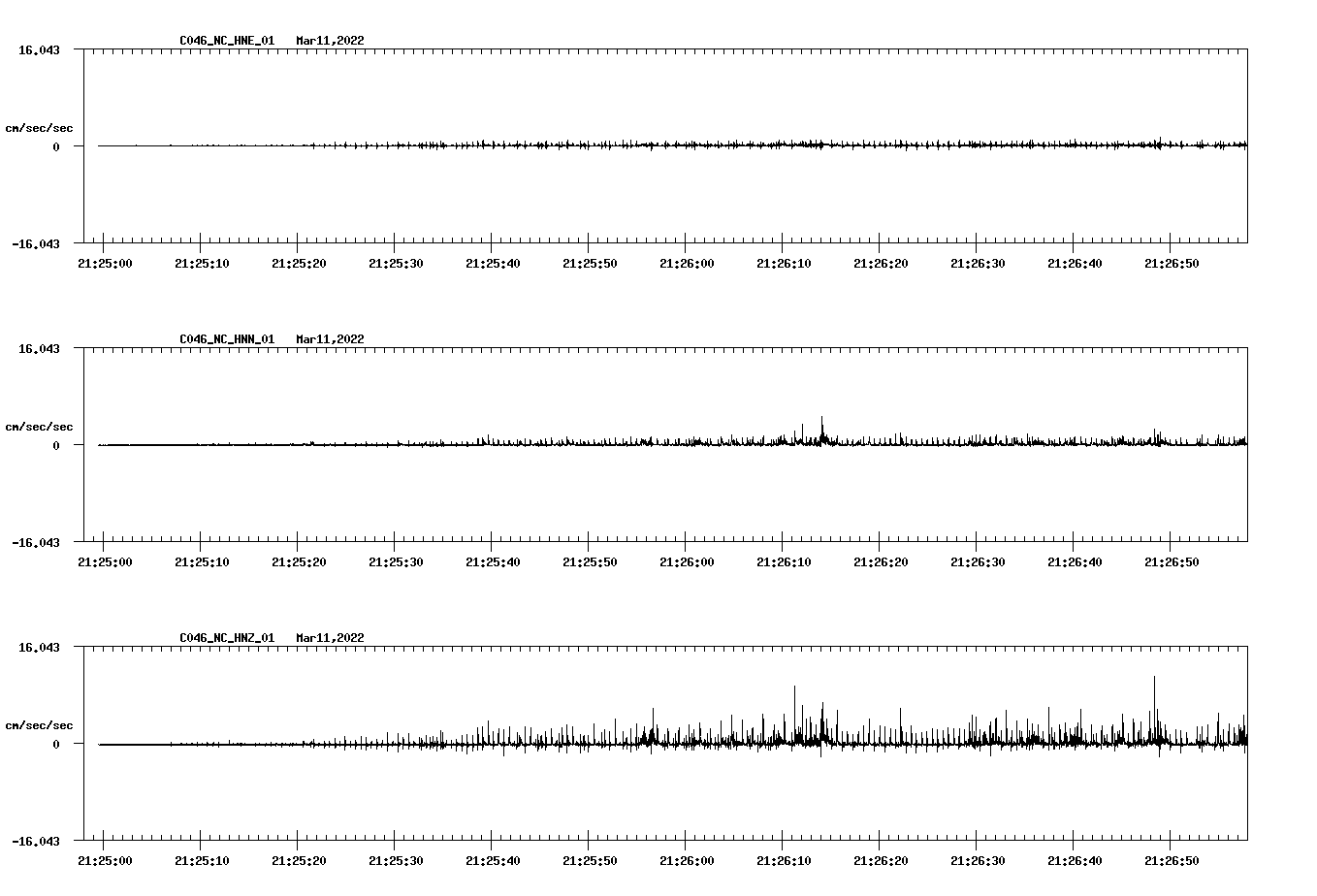Click the 21:25:10 time label on the HNZ axis
The height and width of the screenshot is (896, 1317).
coord(202,861)
